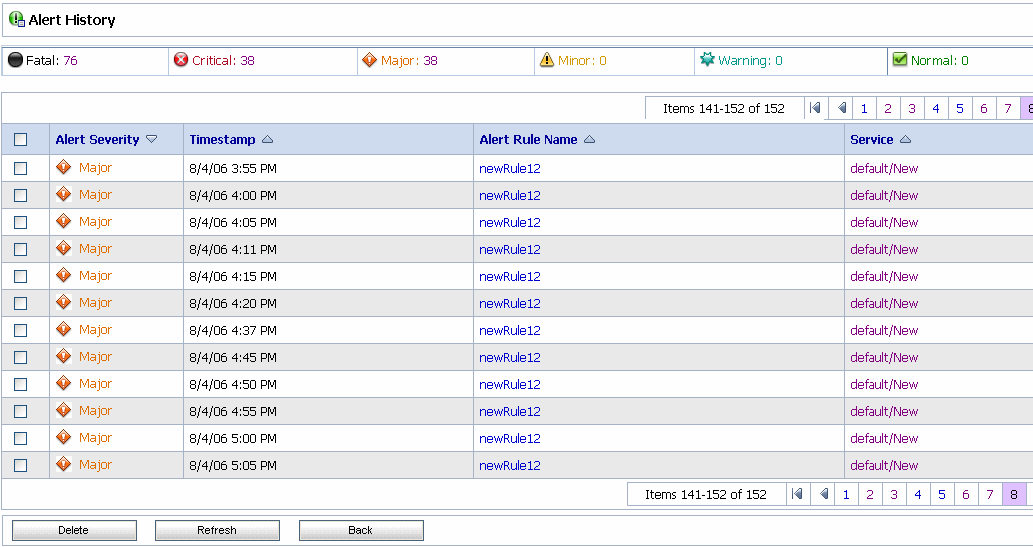Select the checkbox for 8/4/06 4:15 PM alert
1033x547 pixels.
(x=20, y=277)
